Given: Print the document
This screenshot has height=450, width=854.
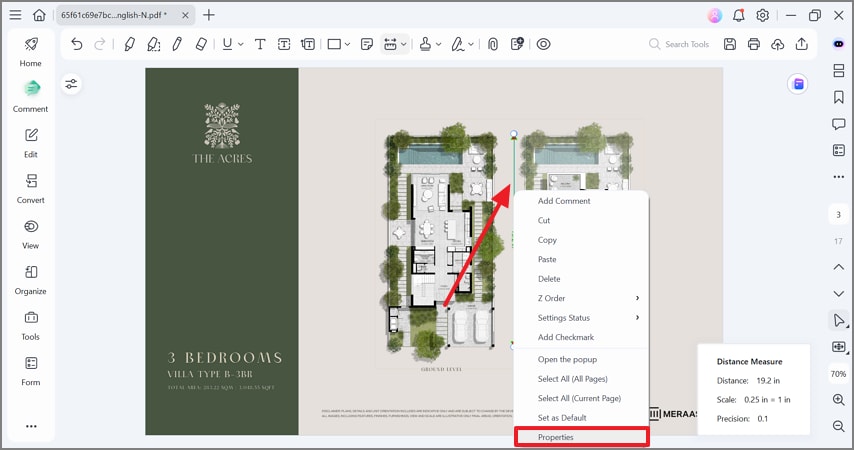Looking at the screenshot, I should click(x=754, y=44).
